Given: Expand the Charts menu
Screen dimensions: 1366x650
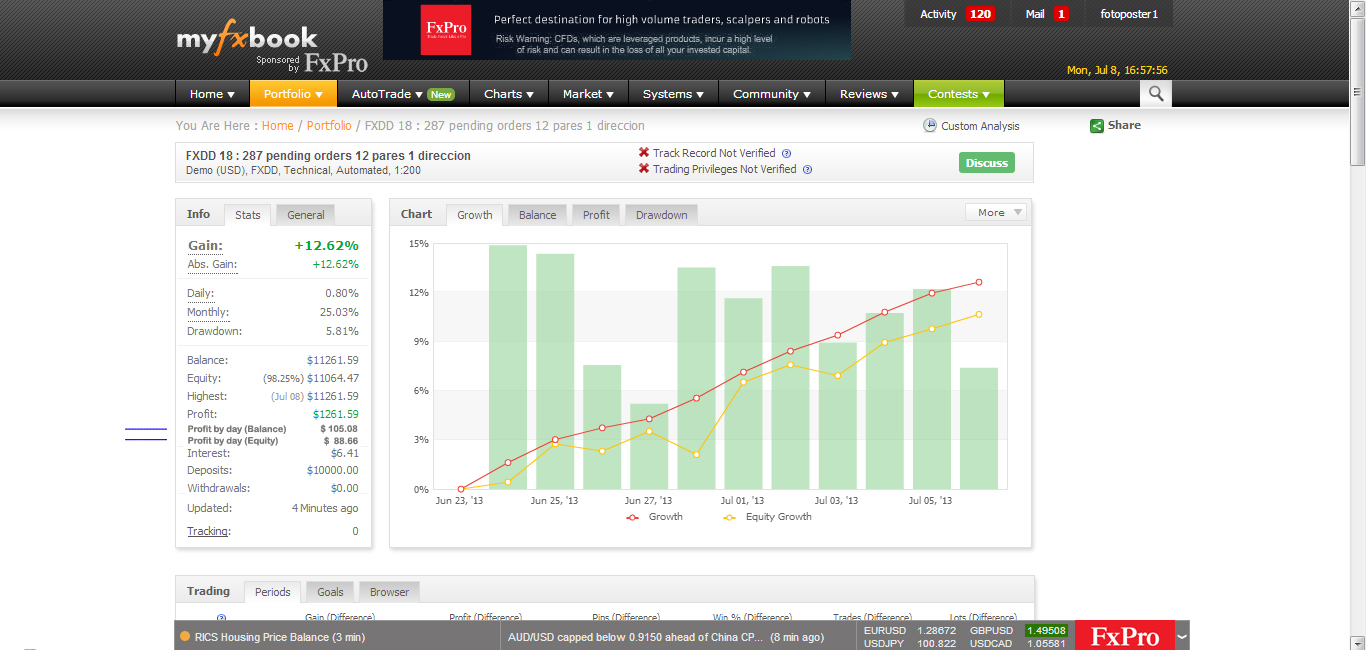Looking at the screenshot, I should (509, 94).
